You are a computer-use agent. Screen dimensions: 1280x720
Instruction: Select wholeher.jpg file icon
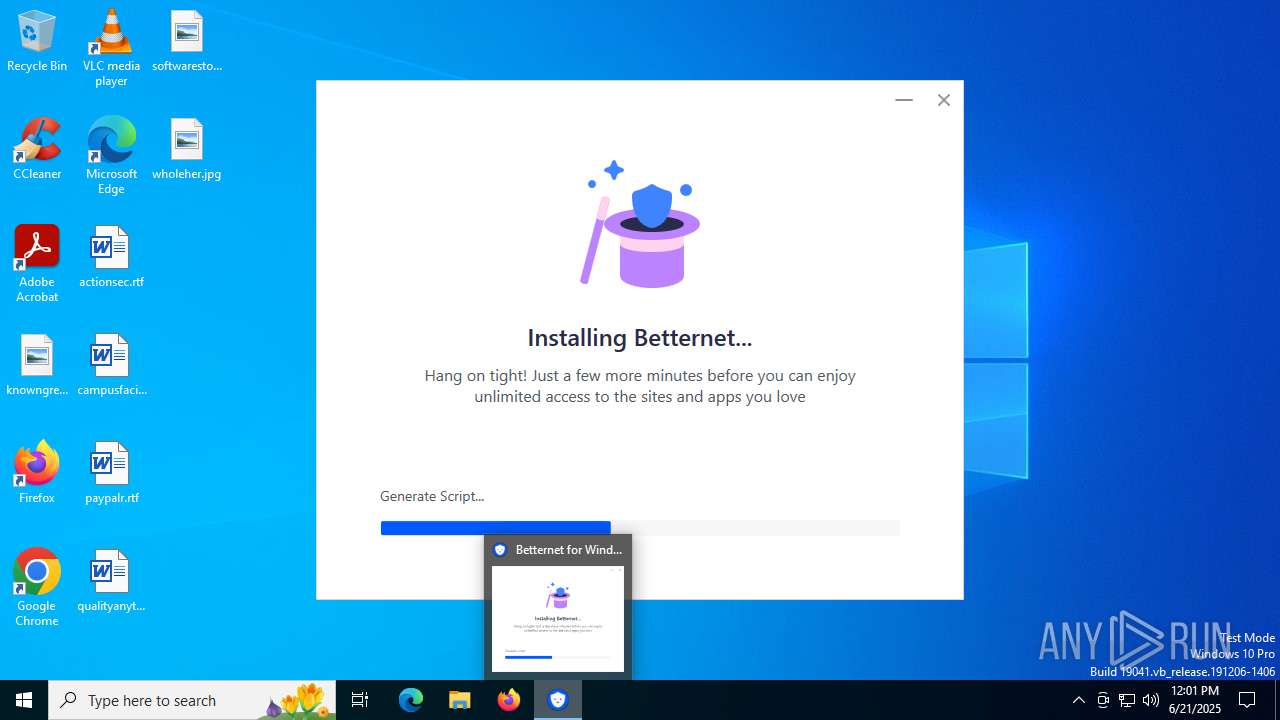pyautogui.click(x=187, y=150)
